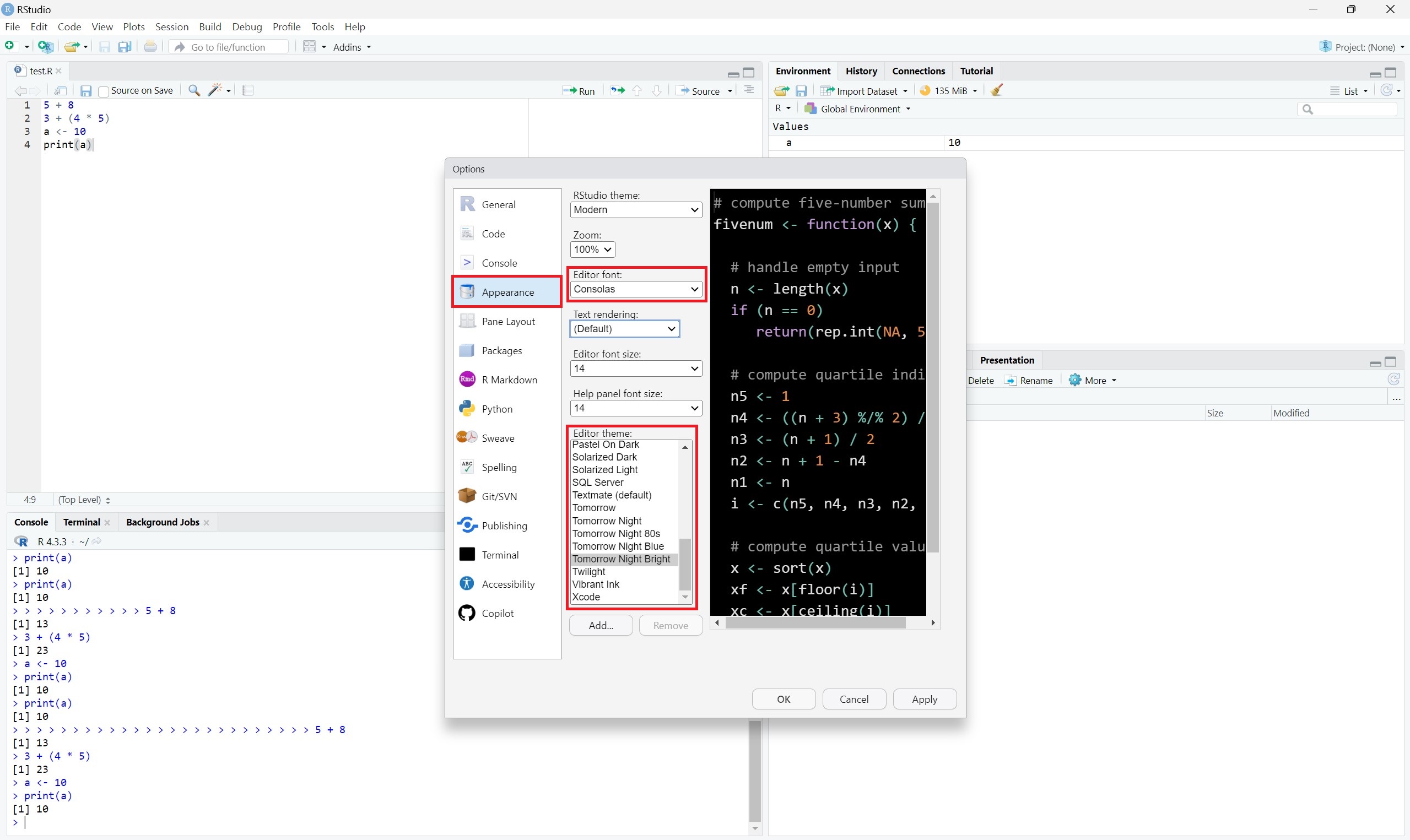1410x840 pixels.
Task: Click the preview horizontal scrollbar
Action: tap(815, 622)
